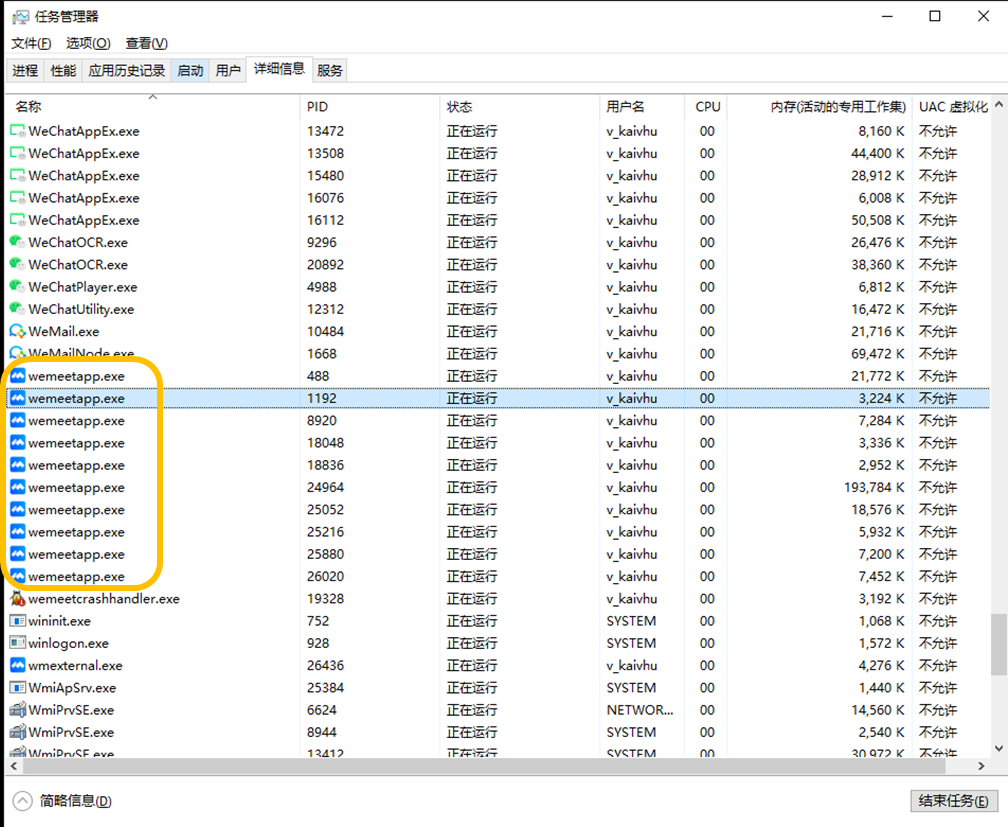Open the 文件(F) menu
Screen dimensions: 1008x827
tap(31, 43)
